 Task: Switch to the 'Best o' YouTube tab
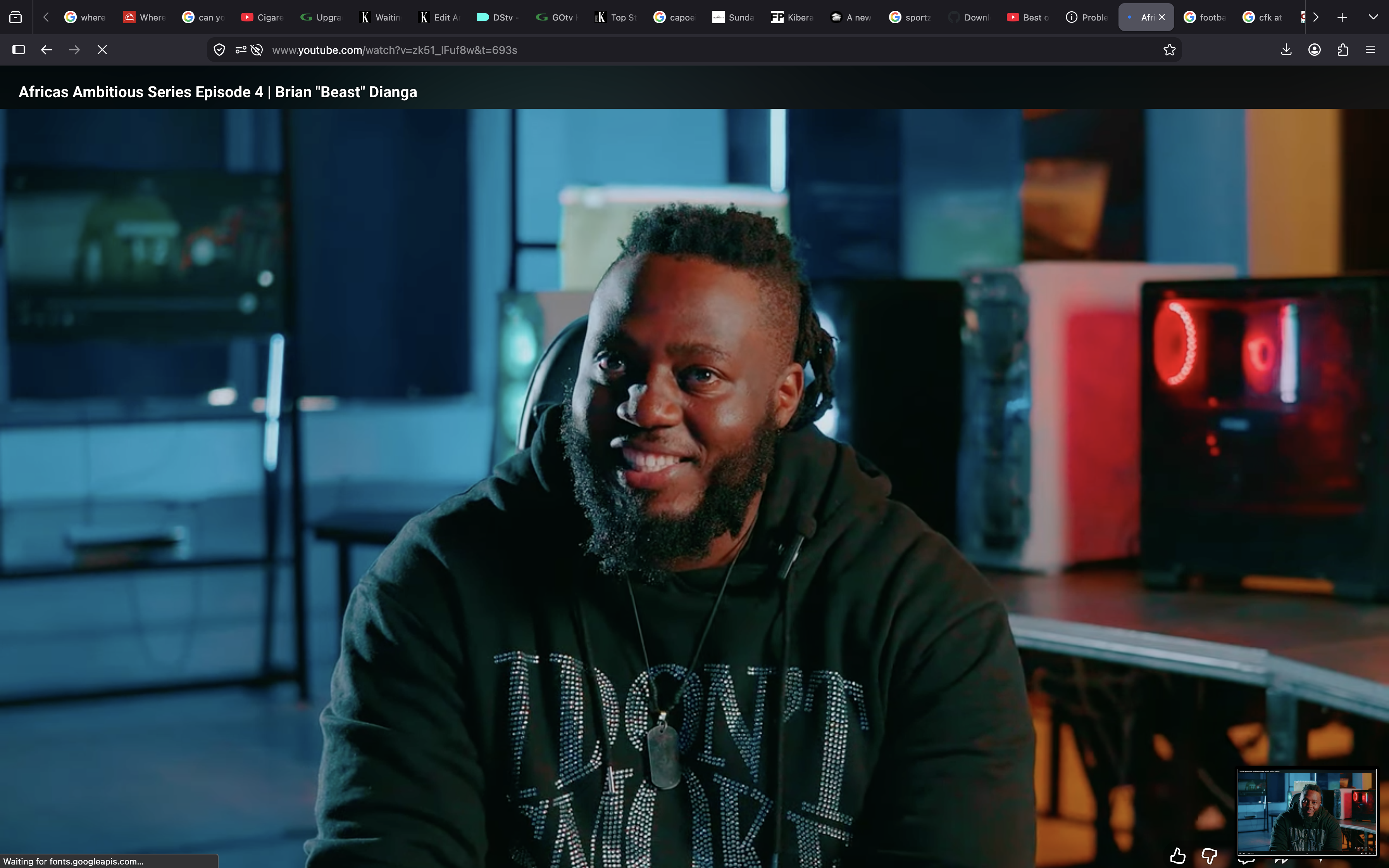pyautogui.click(x=1028, y=17)
